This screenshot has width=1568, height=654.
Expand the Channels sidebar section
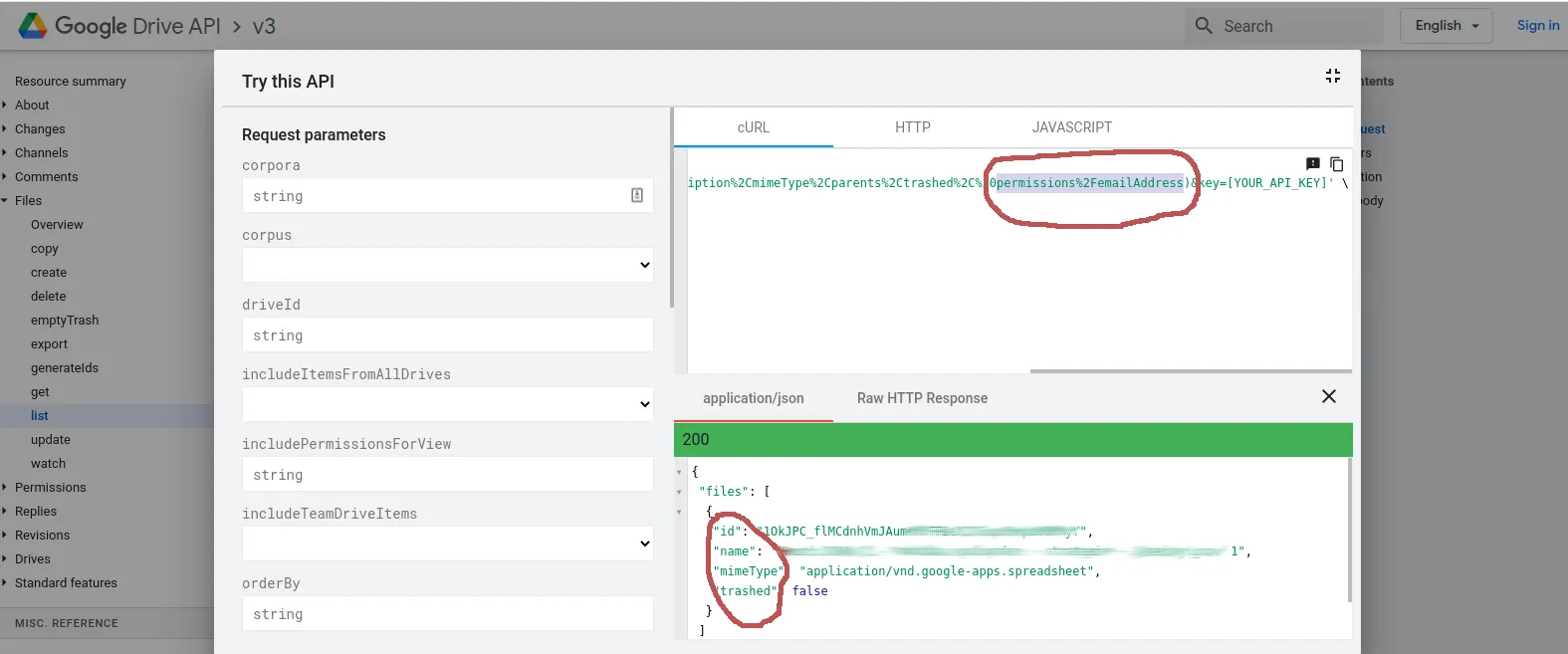tap(5, 152)
